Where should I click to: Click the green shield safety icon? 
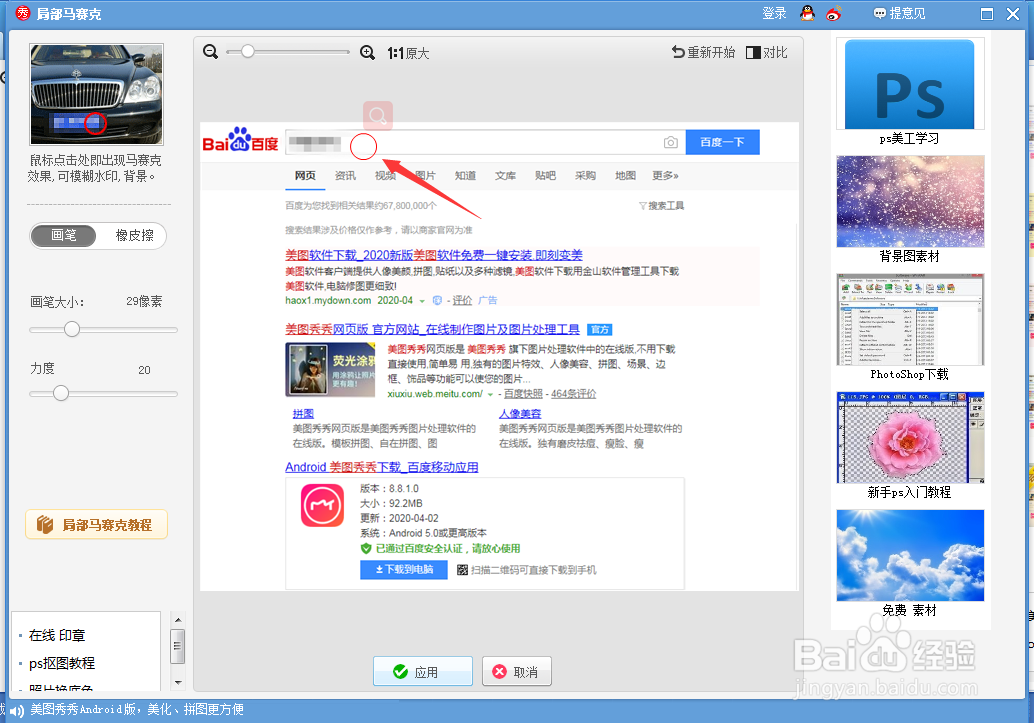[366, 549]
